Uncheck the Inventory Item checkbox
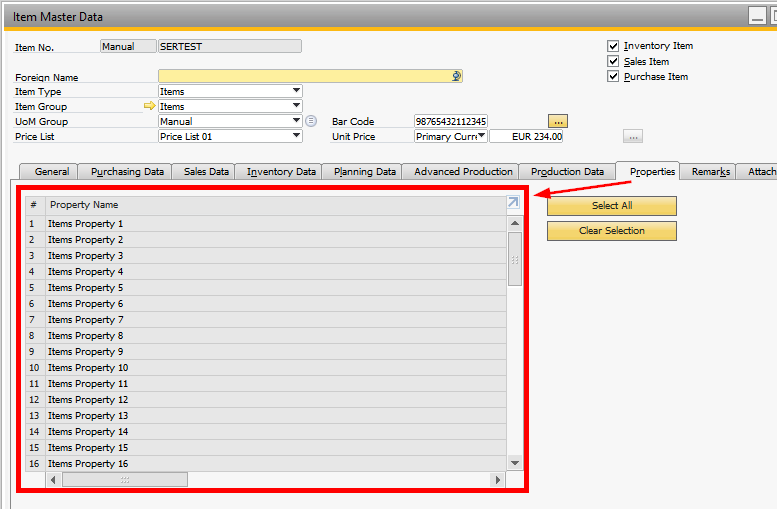The width and height of the screenshot is (777, 509). pos(613,46)
